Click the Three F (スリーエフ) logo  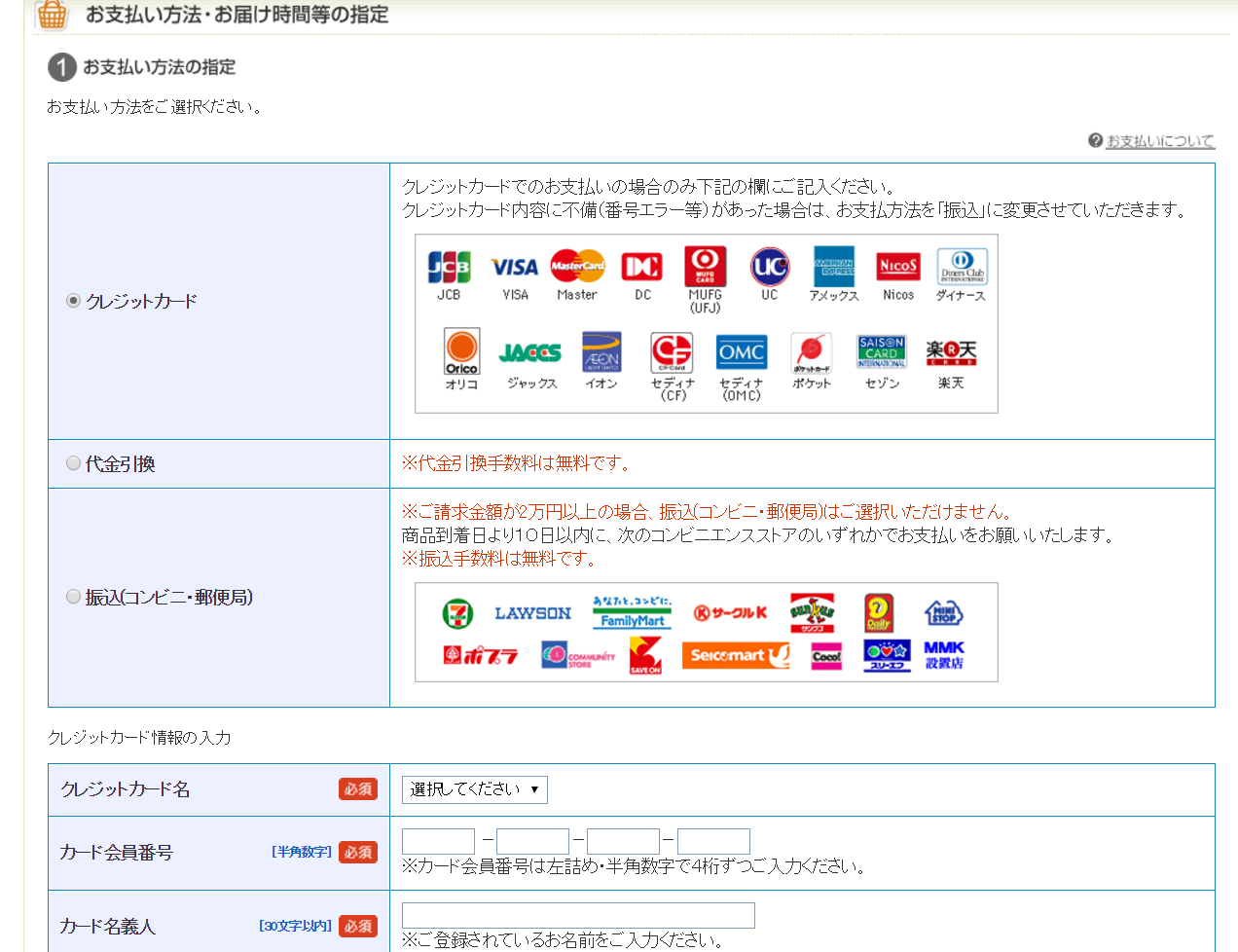[887, 656]
